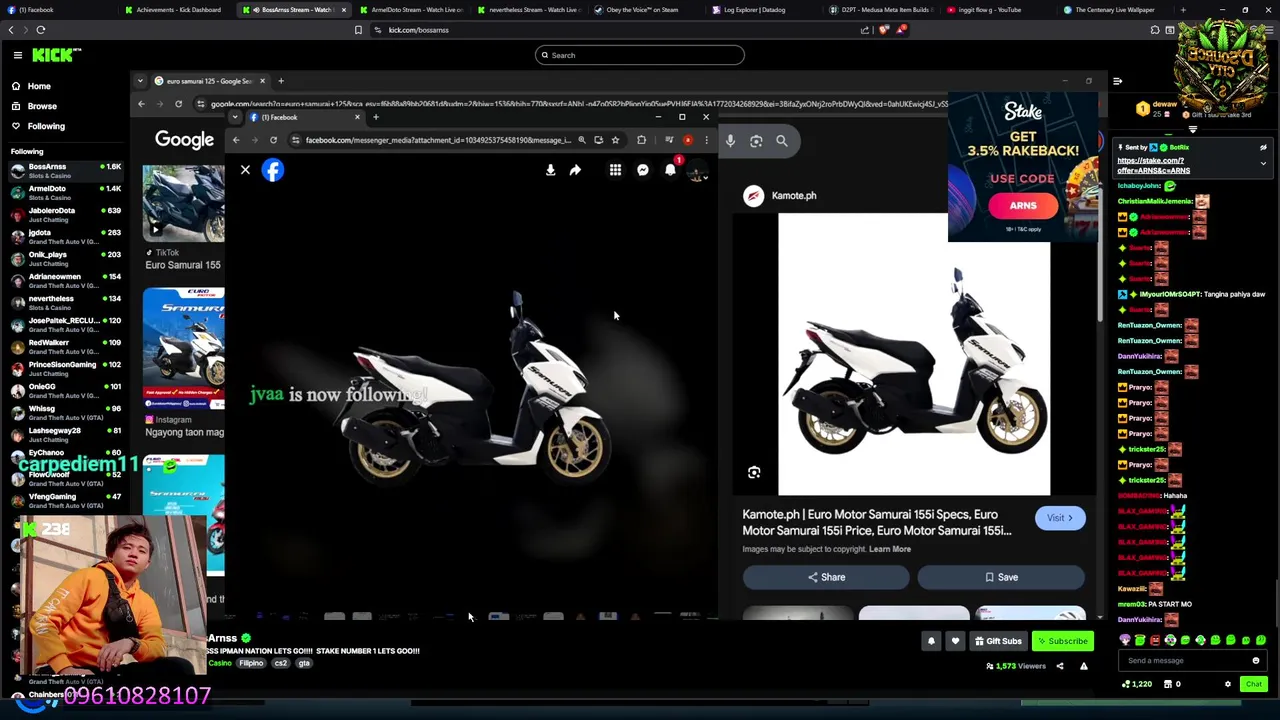Open chat settings gear
Viewport: 1280px width, 720px height.
tap(1228, 684)
